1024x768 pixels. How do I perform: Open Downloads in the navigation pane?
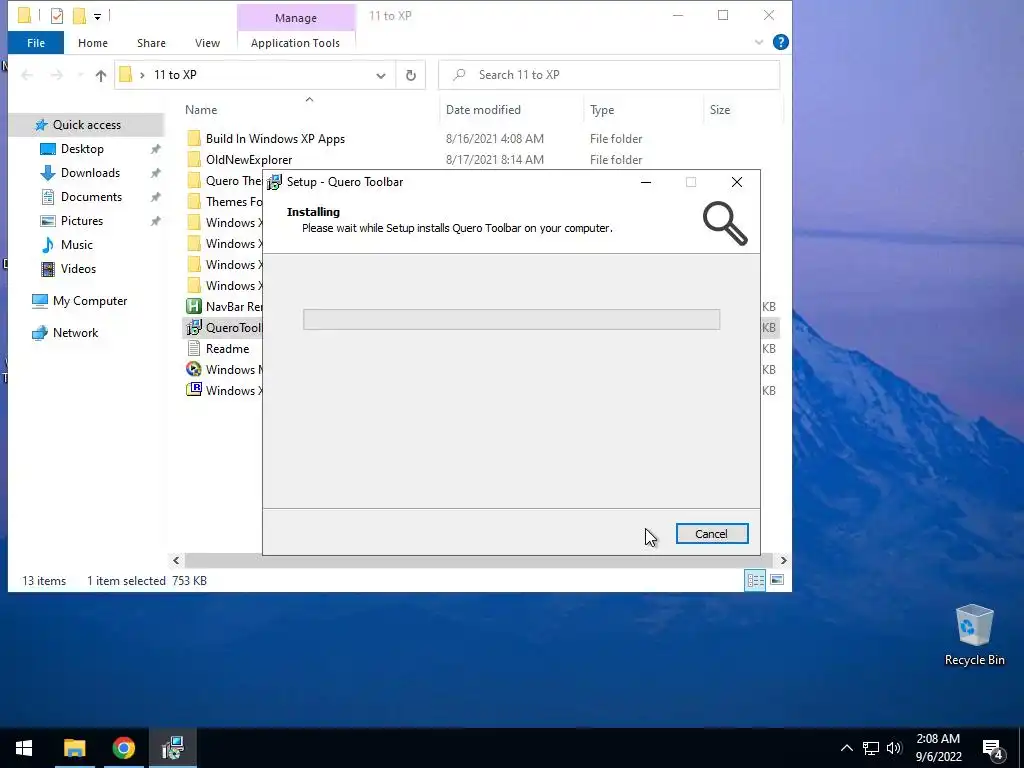90,173
